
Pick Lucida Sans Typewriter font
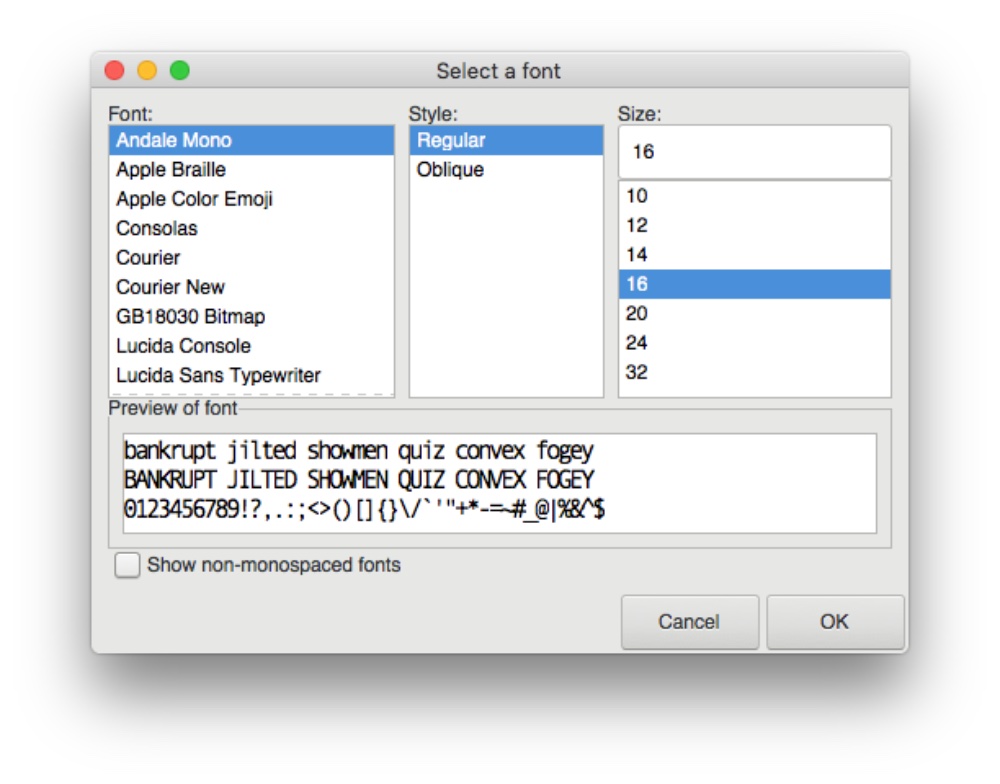(218, 376)
